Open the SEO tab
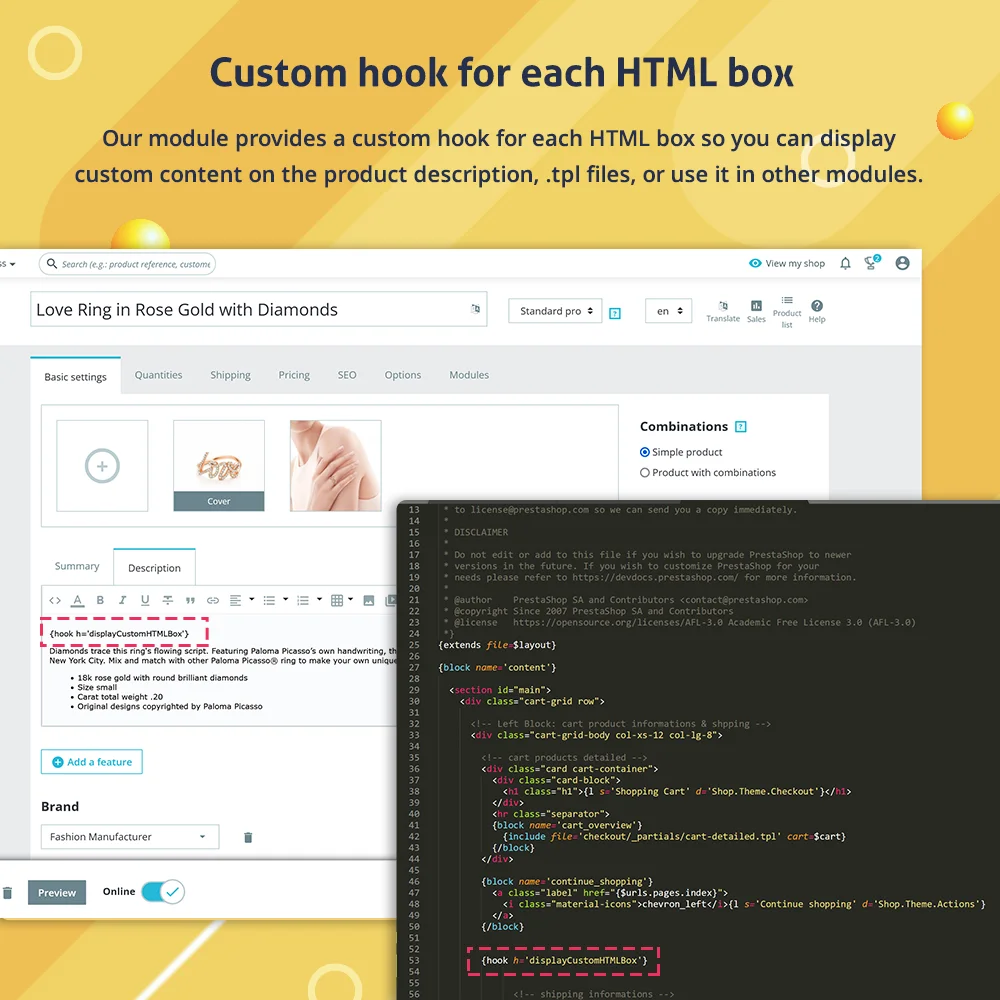Image resolution: width=1000 pixels, height=1000 pixels. (x=347, y=375)
